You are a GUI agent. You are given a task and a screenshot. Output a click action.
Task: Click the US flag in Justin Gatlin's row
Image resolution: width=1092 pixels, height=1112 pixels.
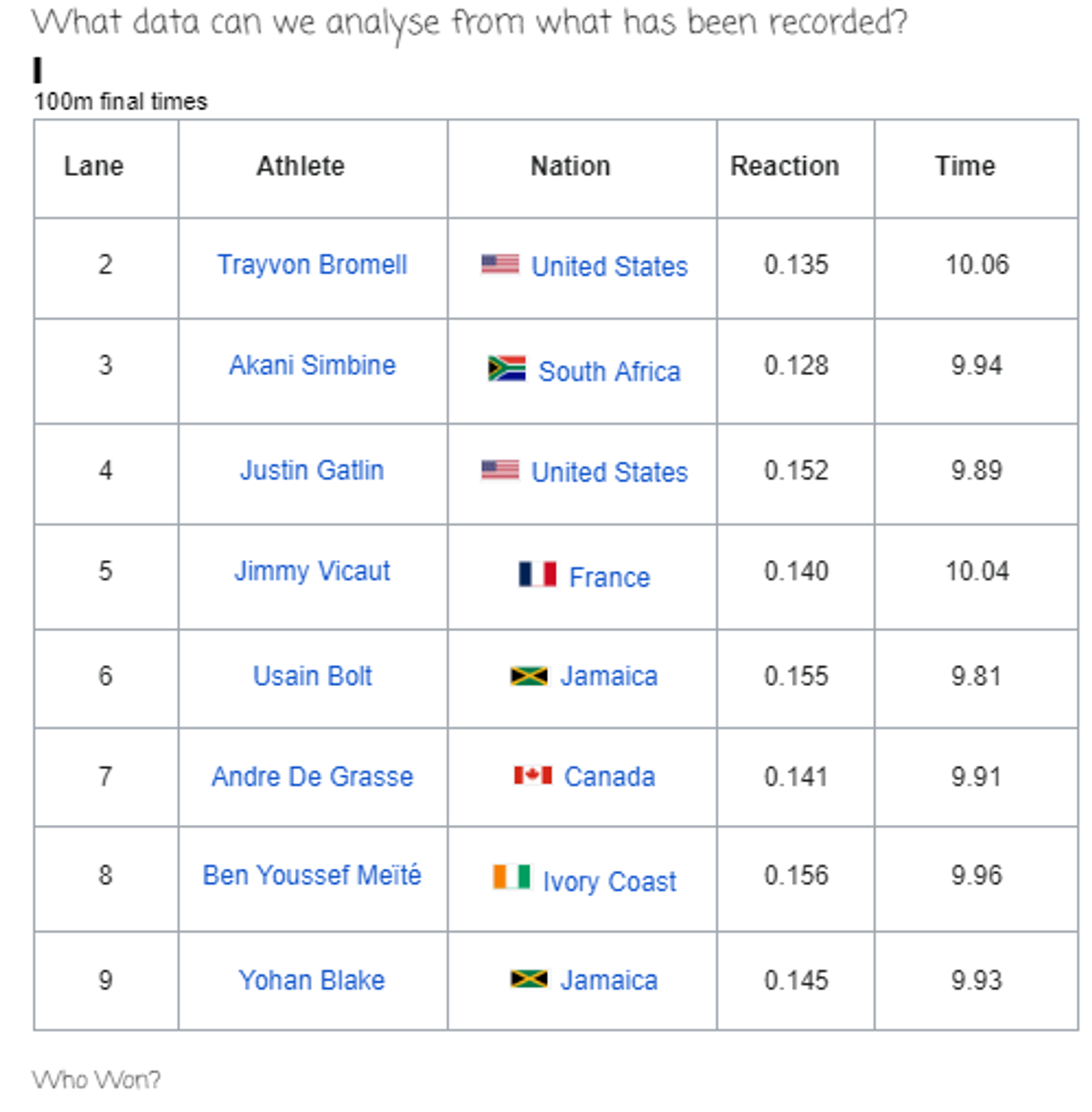(x=500, y=471)
